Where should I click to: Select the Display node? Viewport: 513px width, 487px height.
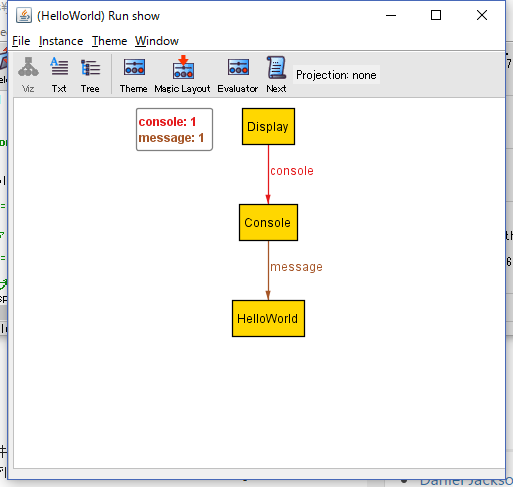268,127
